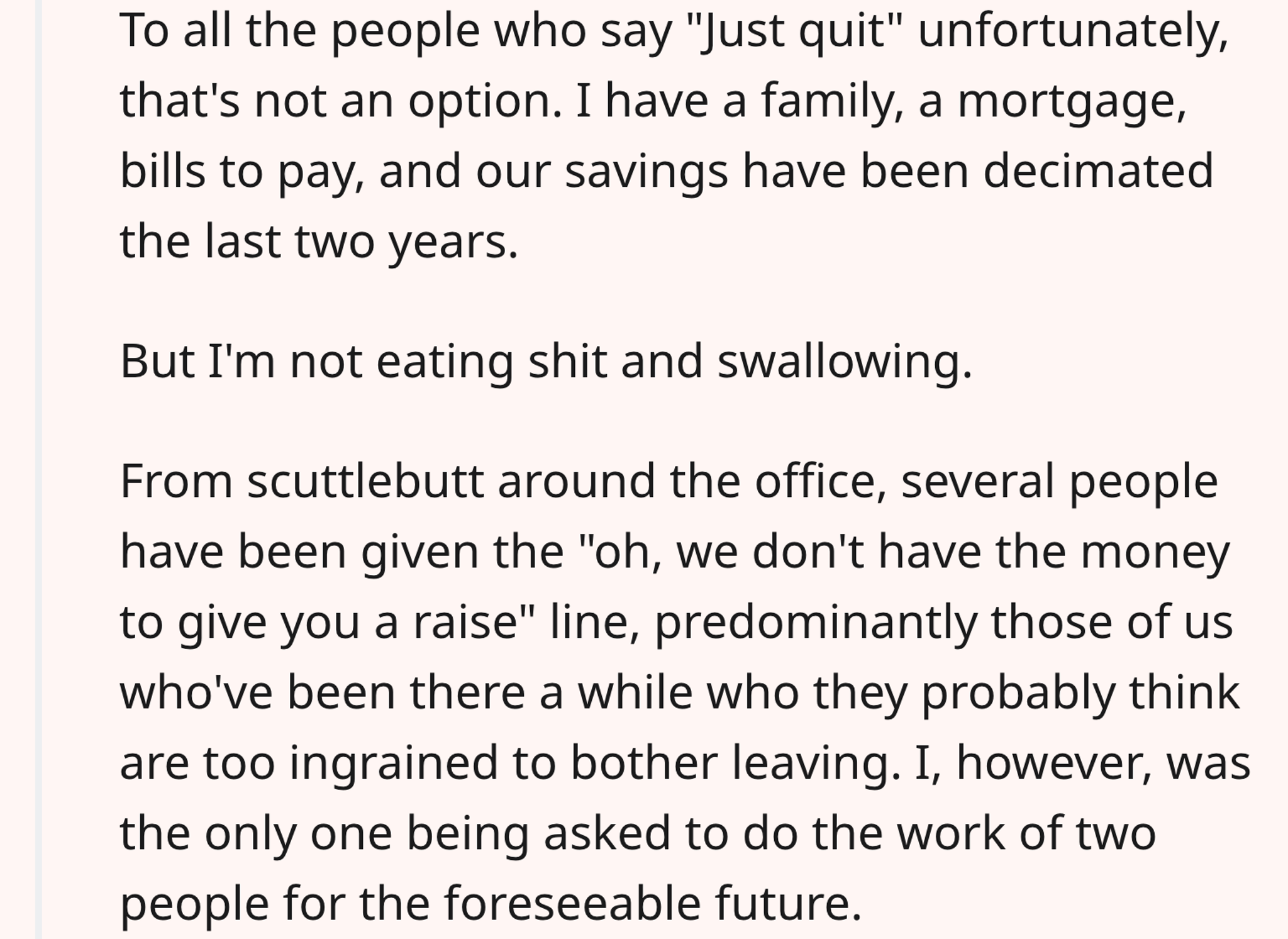Click the vertical quote bar at left edge
Viewport: 1288px width, 939px height.
tap(39, 469)
